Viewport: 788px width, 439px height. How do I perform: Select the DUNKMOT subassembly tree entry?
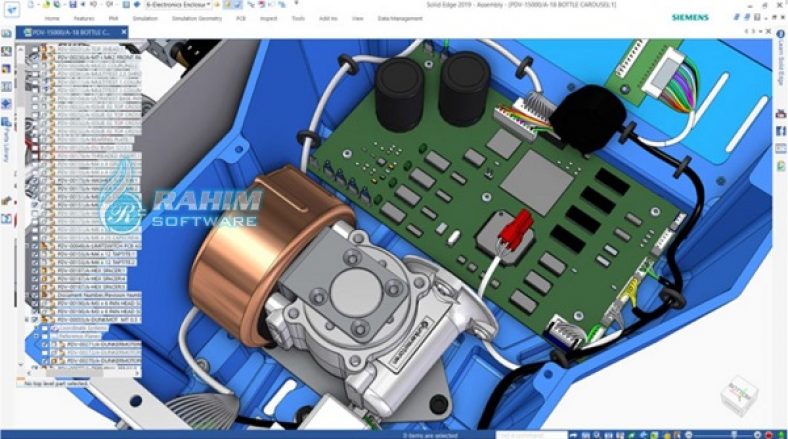click(x=98, y=319)
